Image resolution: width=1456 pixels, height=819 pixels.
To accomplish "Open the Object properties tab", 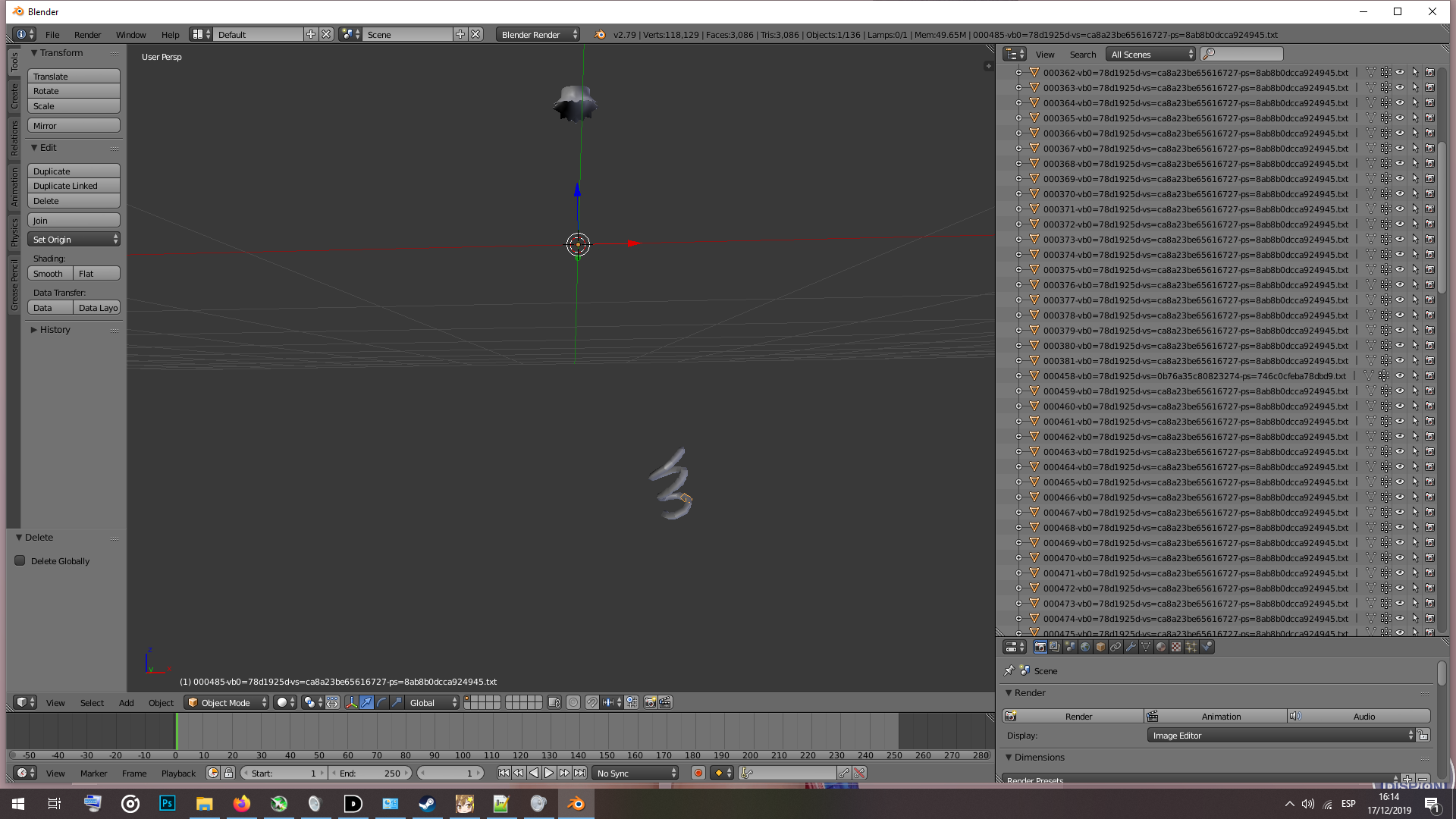I will click(1100, 647).
